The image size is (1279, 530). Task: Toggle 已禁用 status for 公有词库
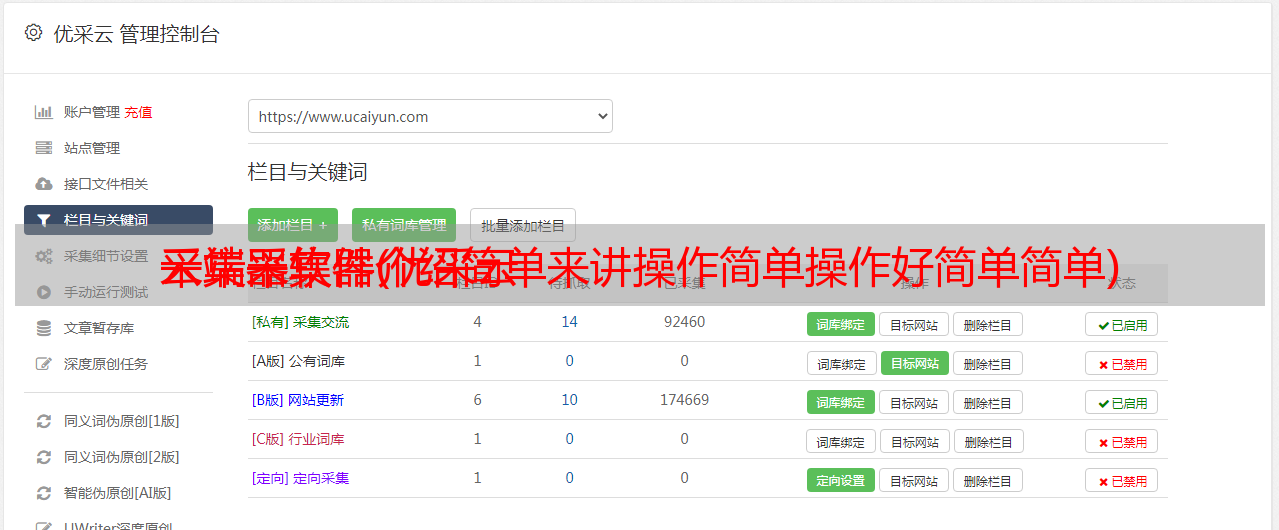pyautogui.click(x=1122, y=363)
